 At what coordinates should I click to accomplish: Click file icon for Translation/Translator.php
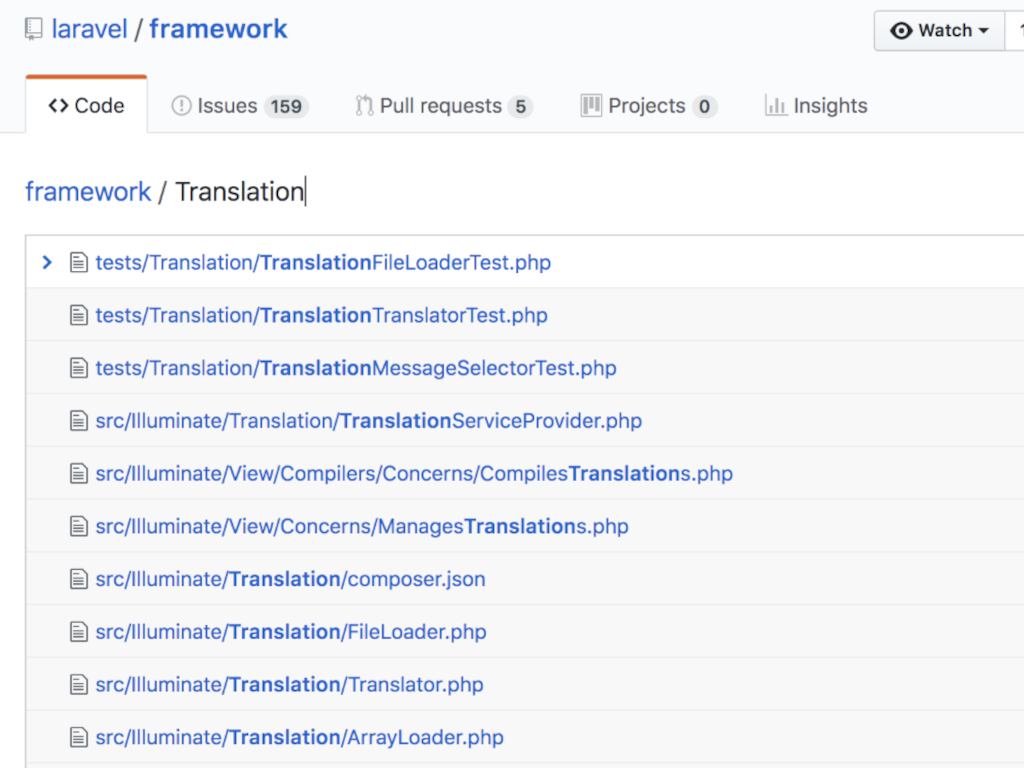coord(79,685)
